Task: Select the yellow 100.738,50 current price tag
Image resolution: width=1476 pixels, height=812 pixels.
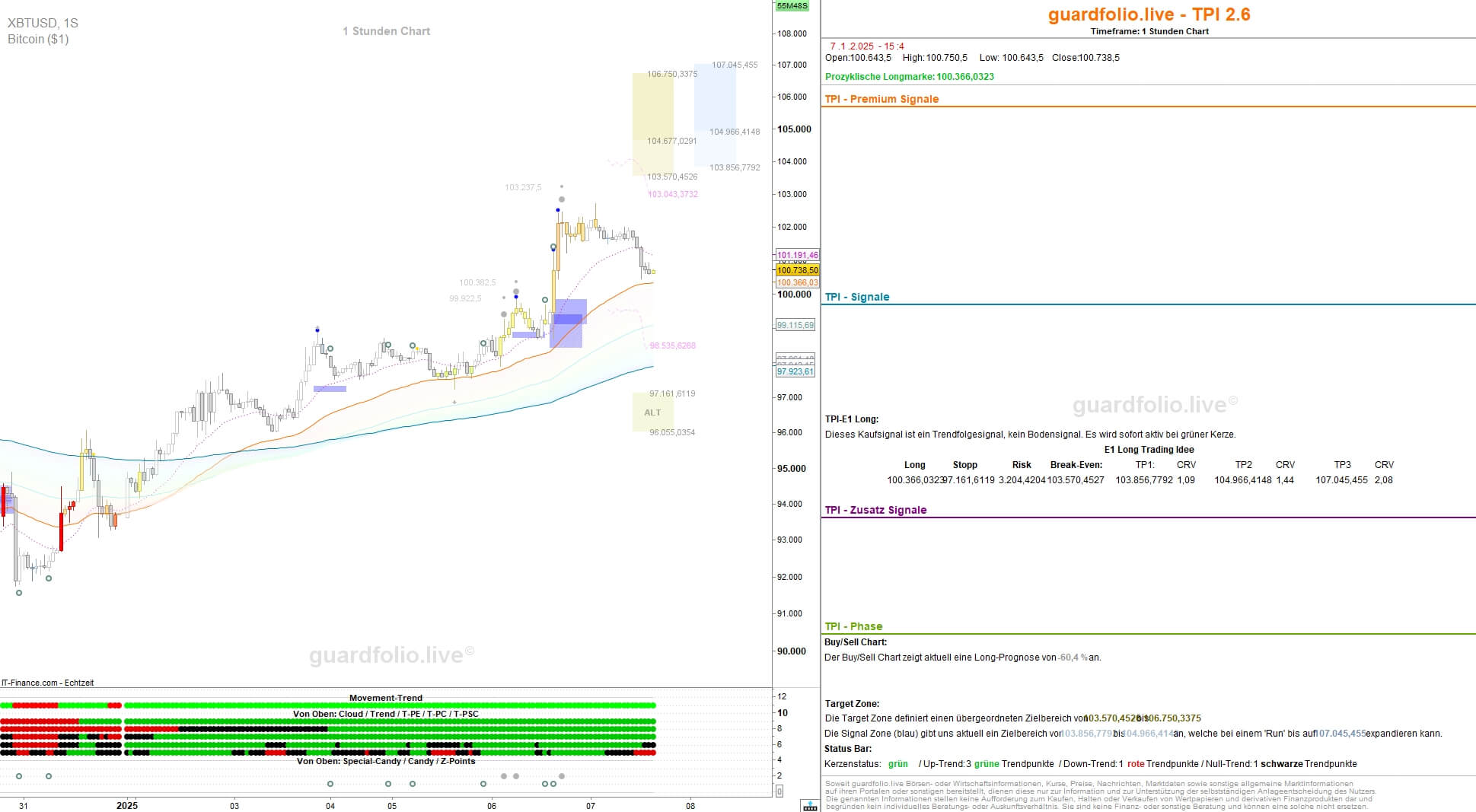Action: pos(797,270)
